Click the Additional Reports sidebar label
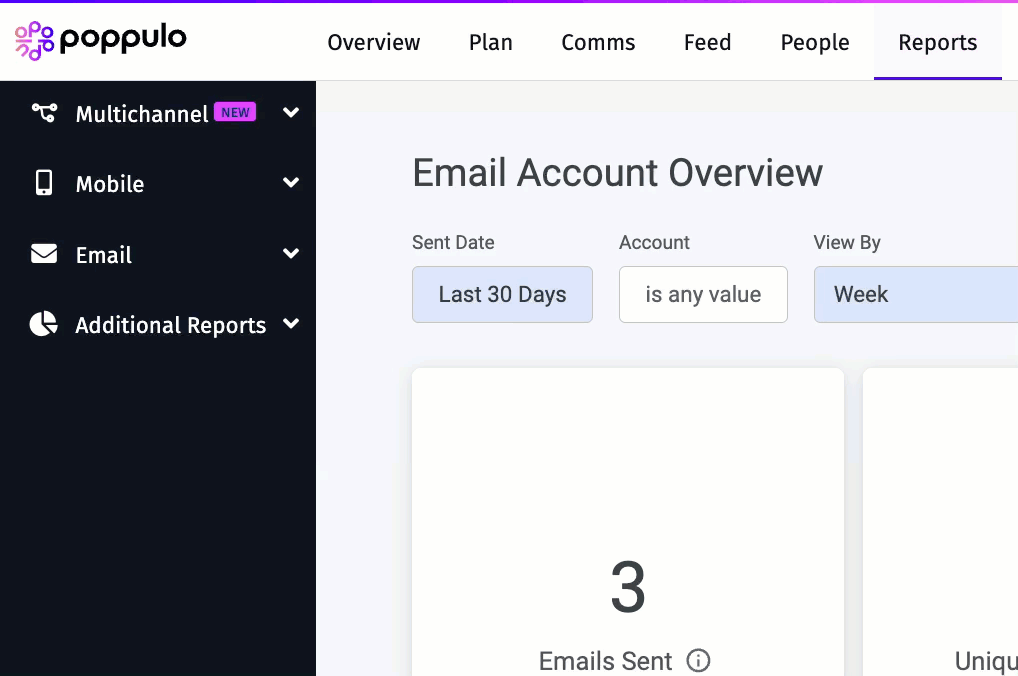Image resolution: width=1018 pixels, height=676 pixels. pyautogui.click(x=171, y=325)
